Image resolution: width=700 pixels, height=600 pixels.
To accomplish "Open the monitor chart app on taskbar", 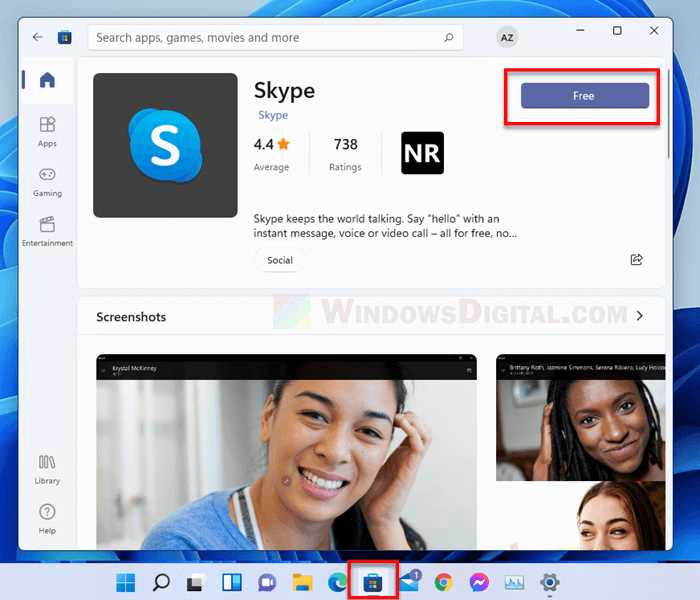I will click(x=514, y=583).
